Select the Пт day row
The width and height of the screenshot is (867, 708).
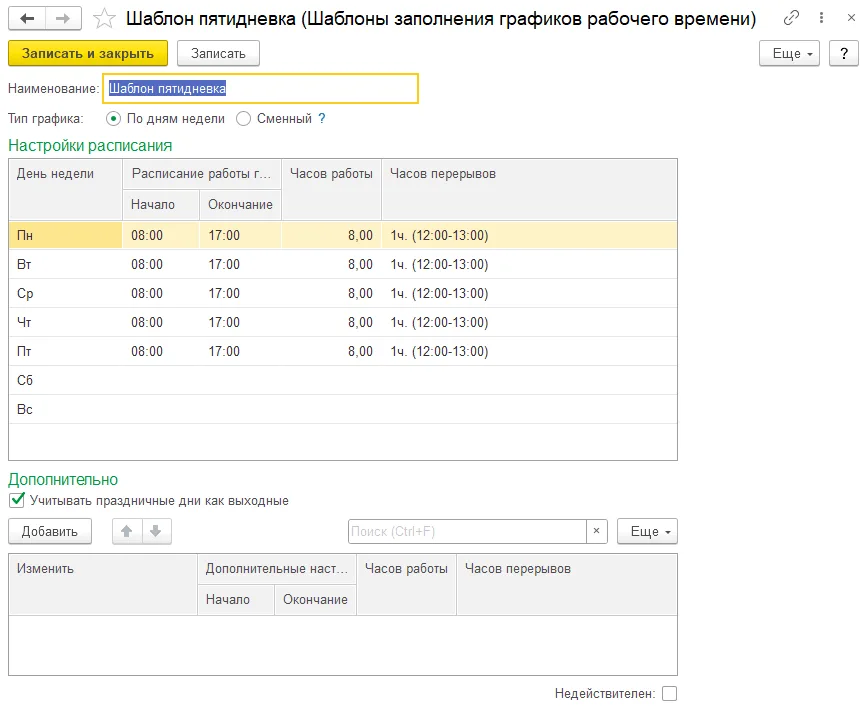[343, 351]
